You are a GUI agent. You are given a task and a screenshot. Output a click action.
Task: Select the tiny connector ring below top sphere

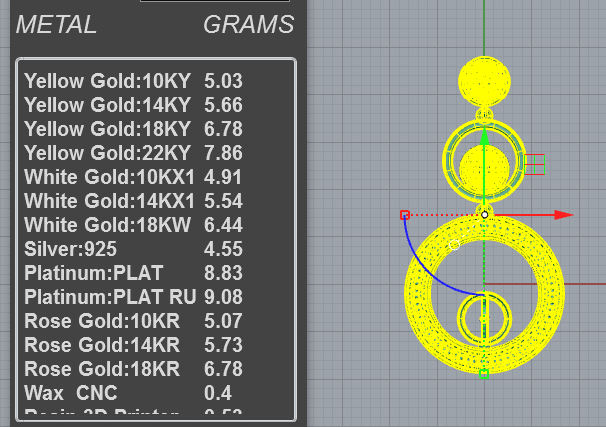(484, 114)
